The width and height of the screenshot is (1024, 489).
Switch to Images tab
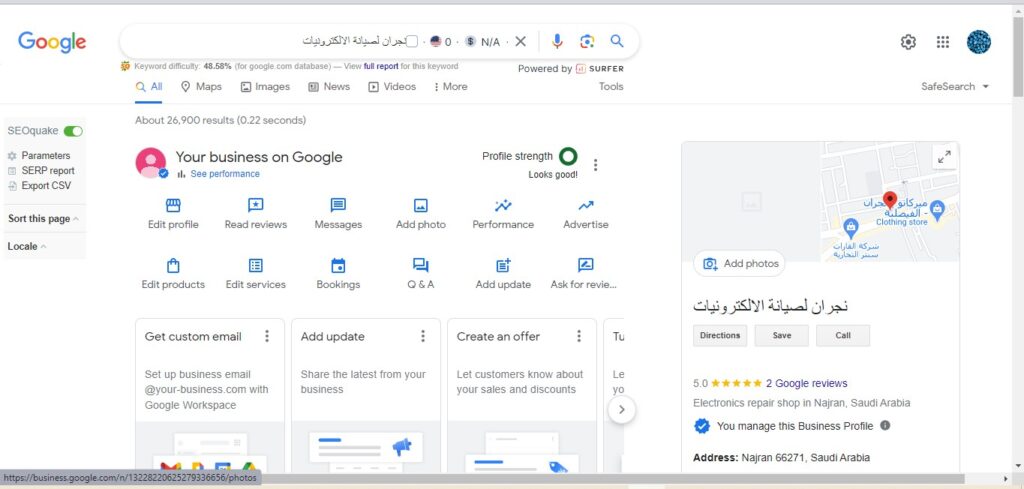click(x=265, y=87)
